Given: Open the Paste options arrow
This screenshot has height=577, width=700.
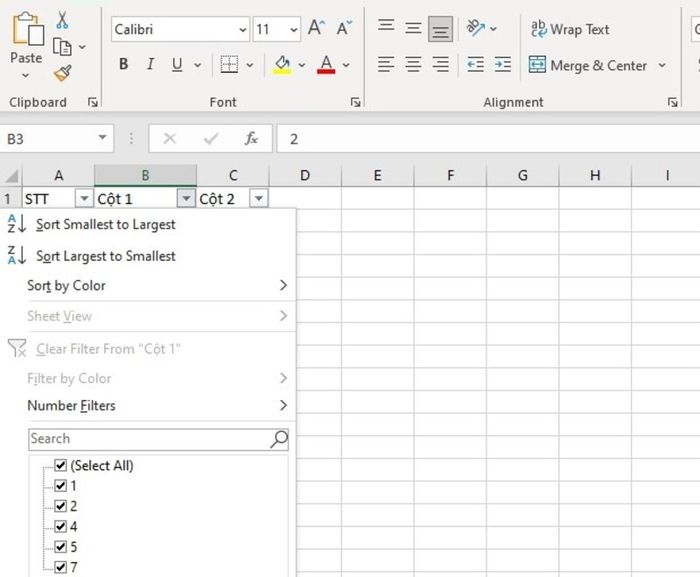Looking at the screenshot, I should click(25, 75).
